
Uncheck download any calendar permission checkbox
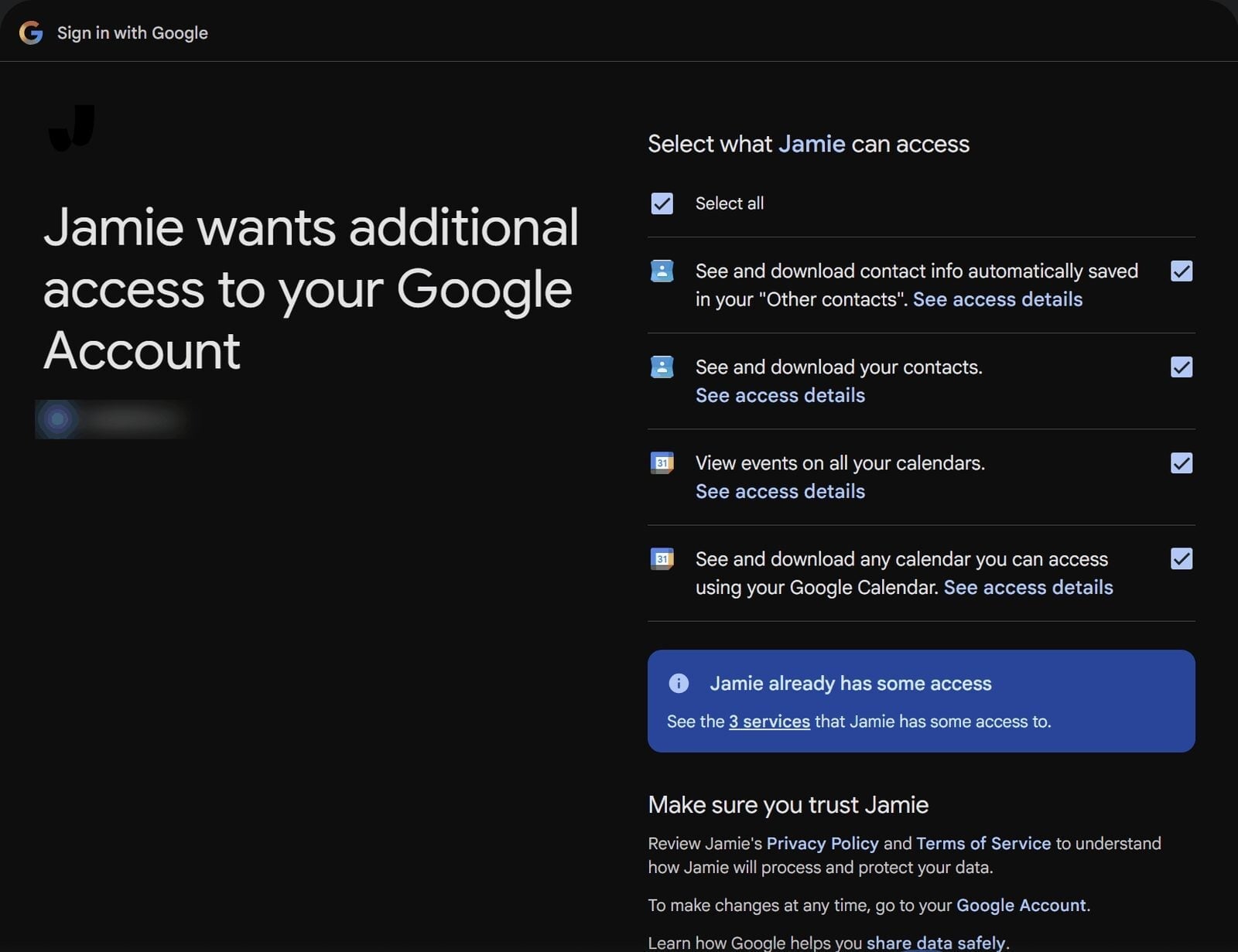(x=1182, y=558)
